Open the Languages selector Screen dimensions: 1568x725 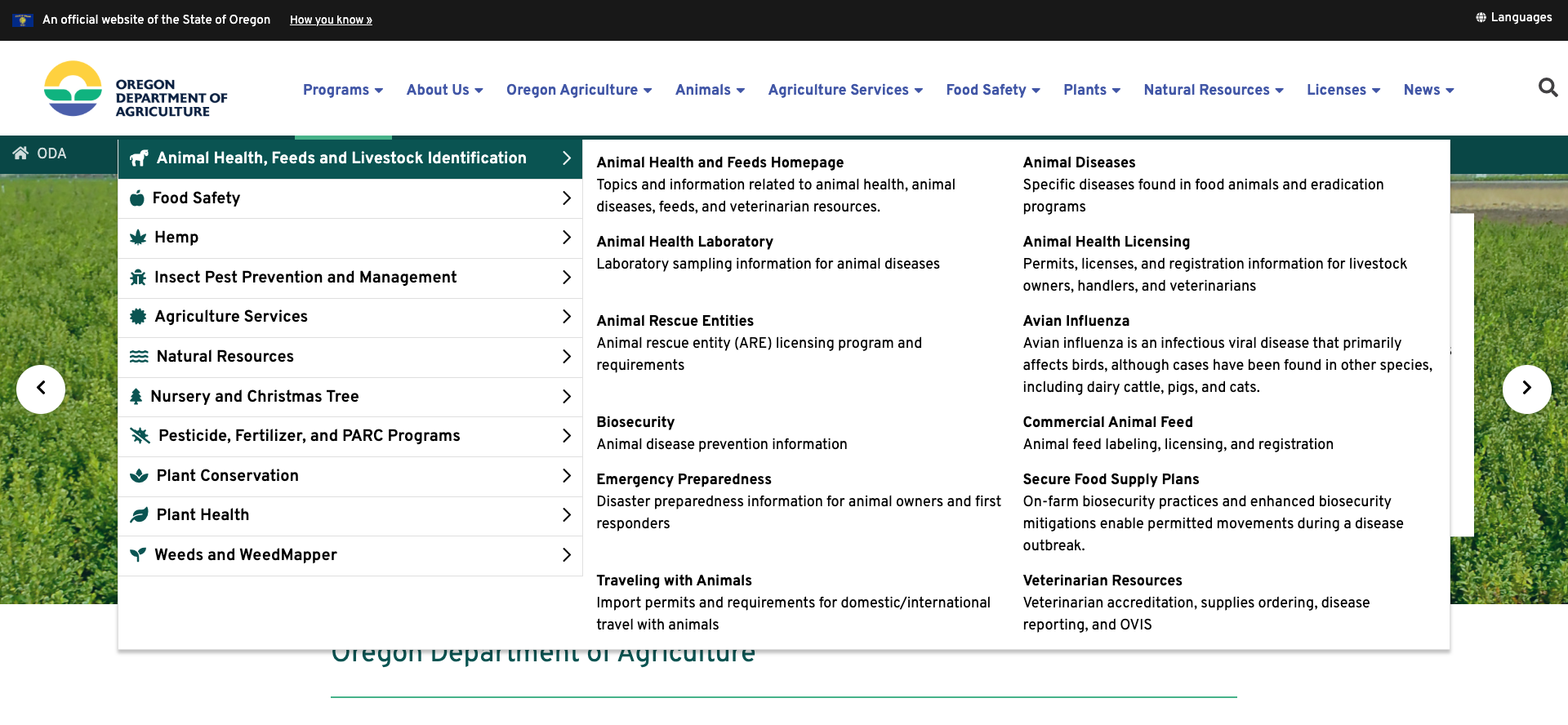(1513, 17)
